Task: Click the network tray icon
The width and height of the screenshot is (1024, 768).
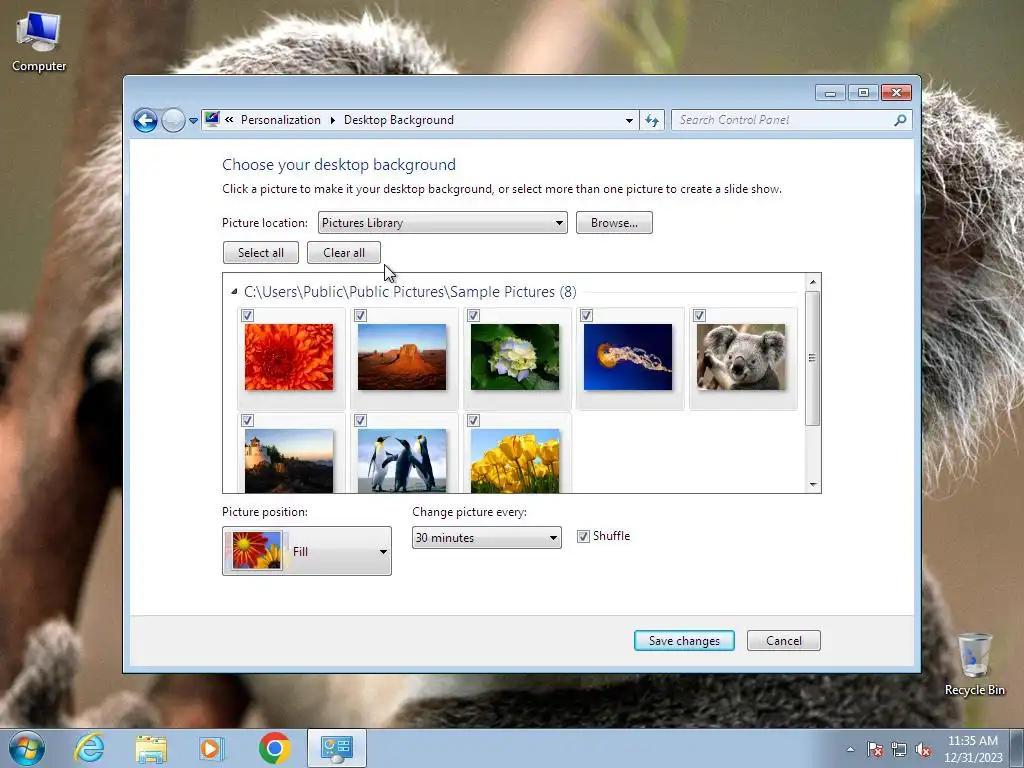Action: click(899, 749)
